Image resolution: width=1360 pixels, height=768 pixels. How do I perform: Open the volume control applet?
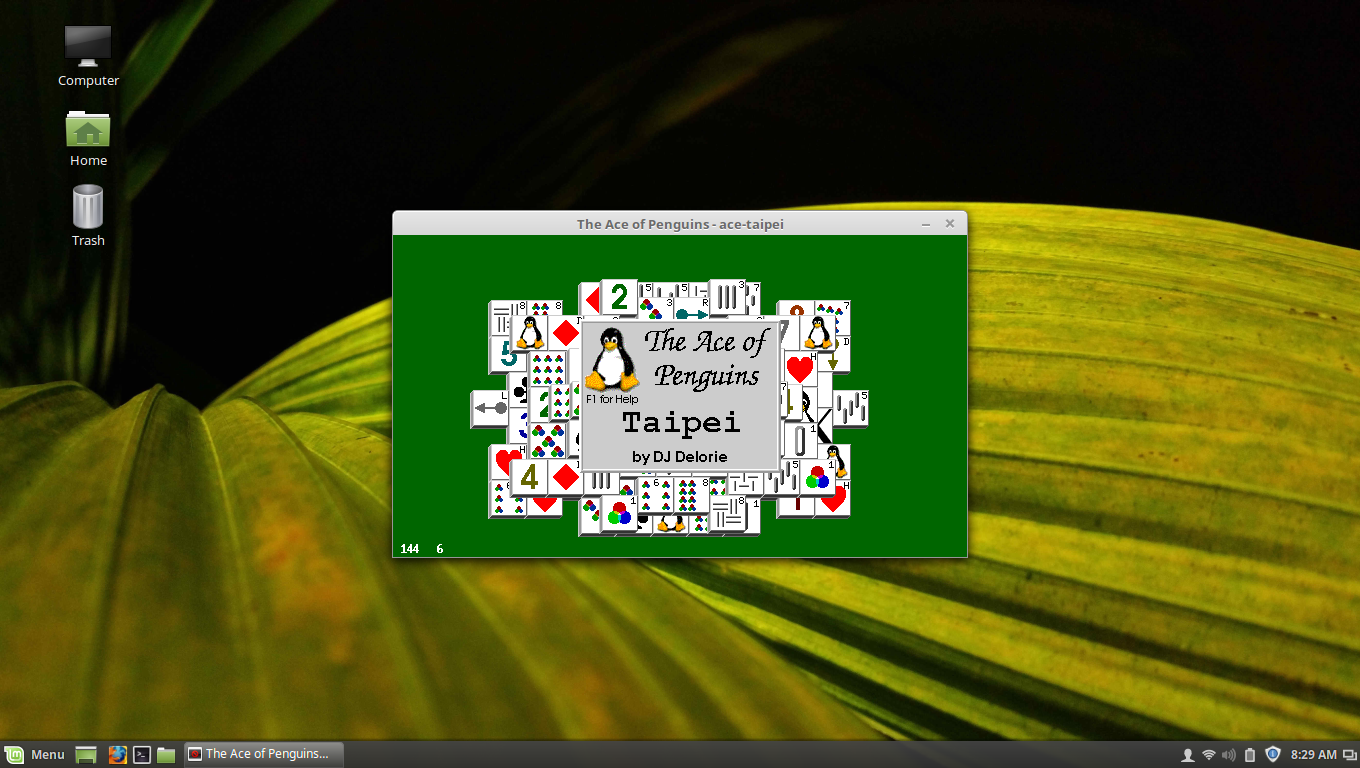[x=1229, y=754]
